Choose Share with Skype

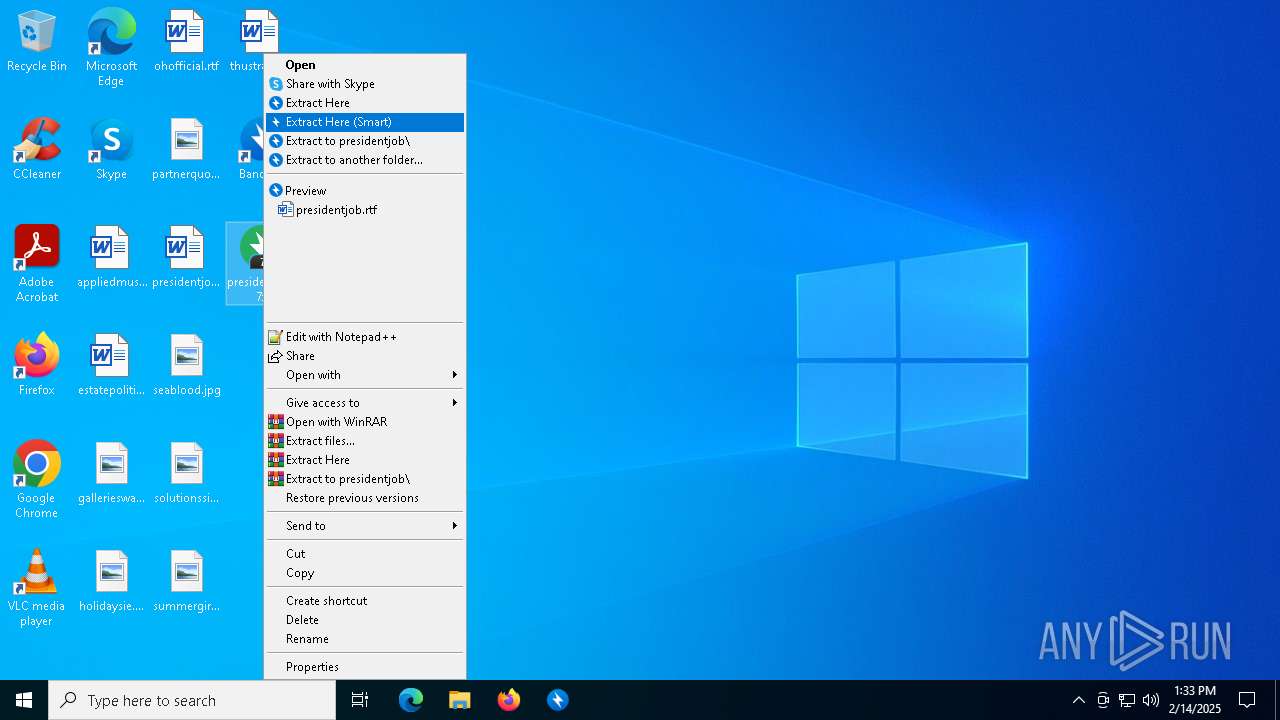[365, 84]
